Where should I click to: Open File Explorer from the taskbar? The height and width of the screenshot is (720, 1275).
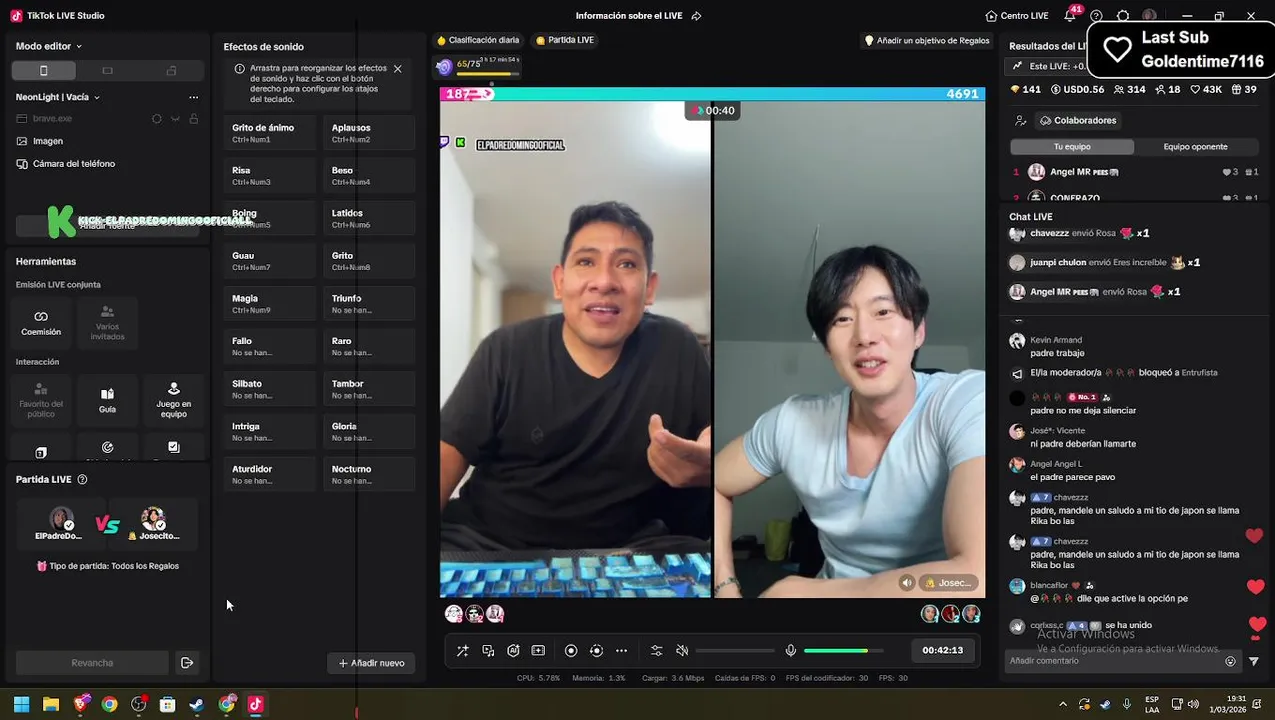point(51,704)
